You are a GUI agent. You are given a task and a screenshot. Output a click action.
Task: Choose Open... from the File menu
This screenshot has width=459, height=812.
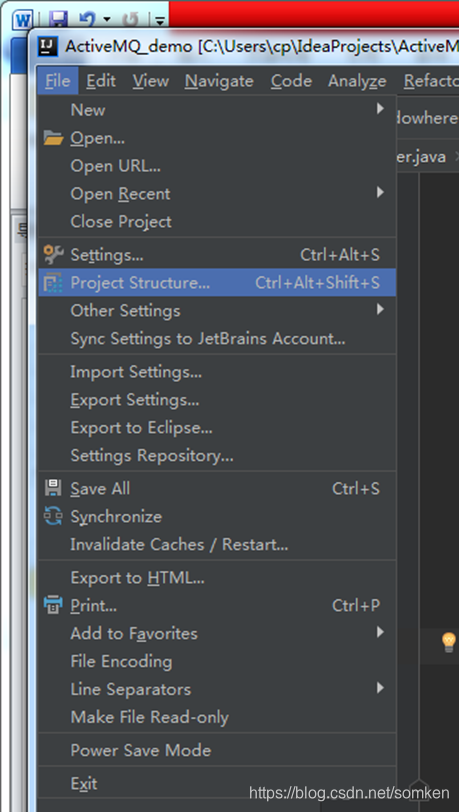217,138
